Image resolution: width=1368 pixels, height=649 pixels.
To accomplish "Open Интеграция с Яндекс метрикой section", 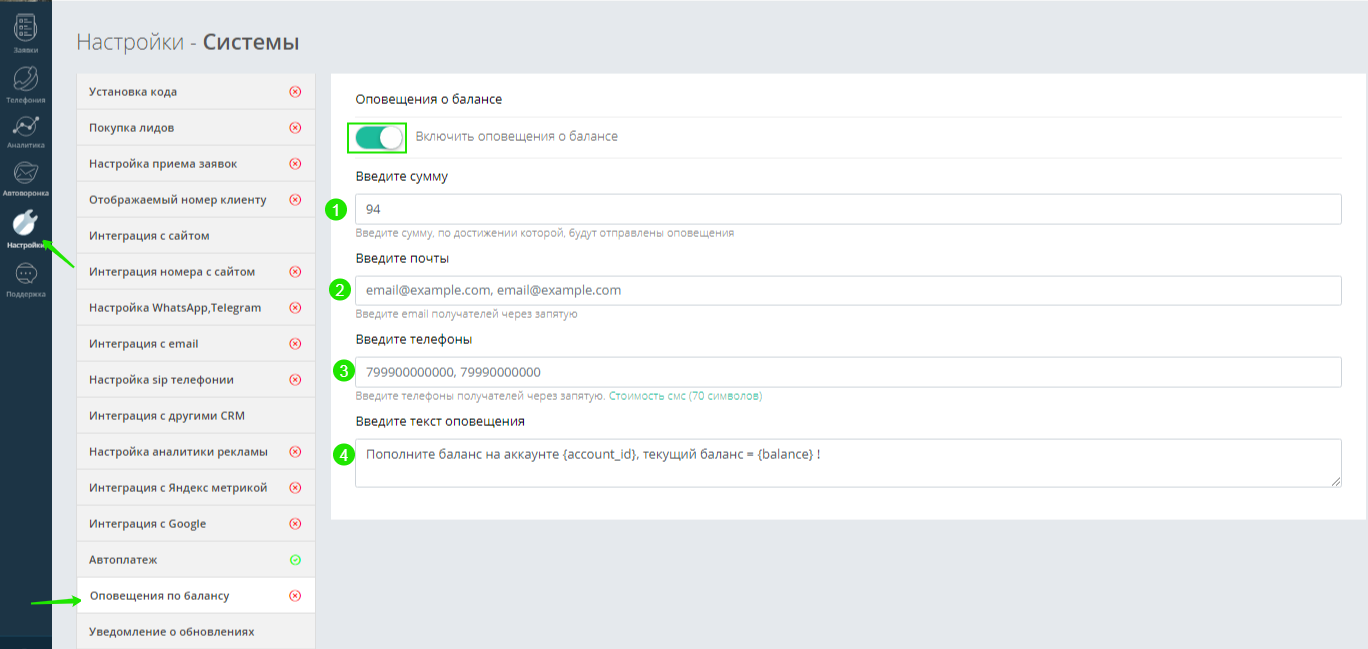I will 196,488.
